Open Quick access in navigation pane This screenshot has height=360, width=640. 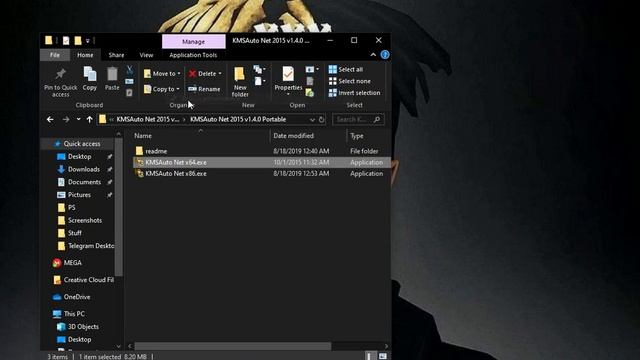[82, 144]
